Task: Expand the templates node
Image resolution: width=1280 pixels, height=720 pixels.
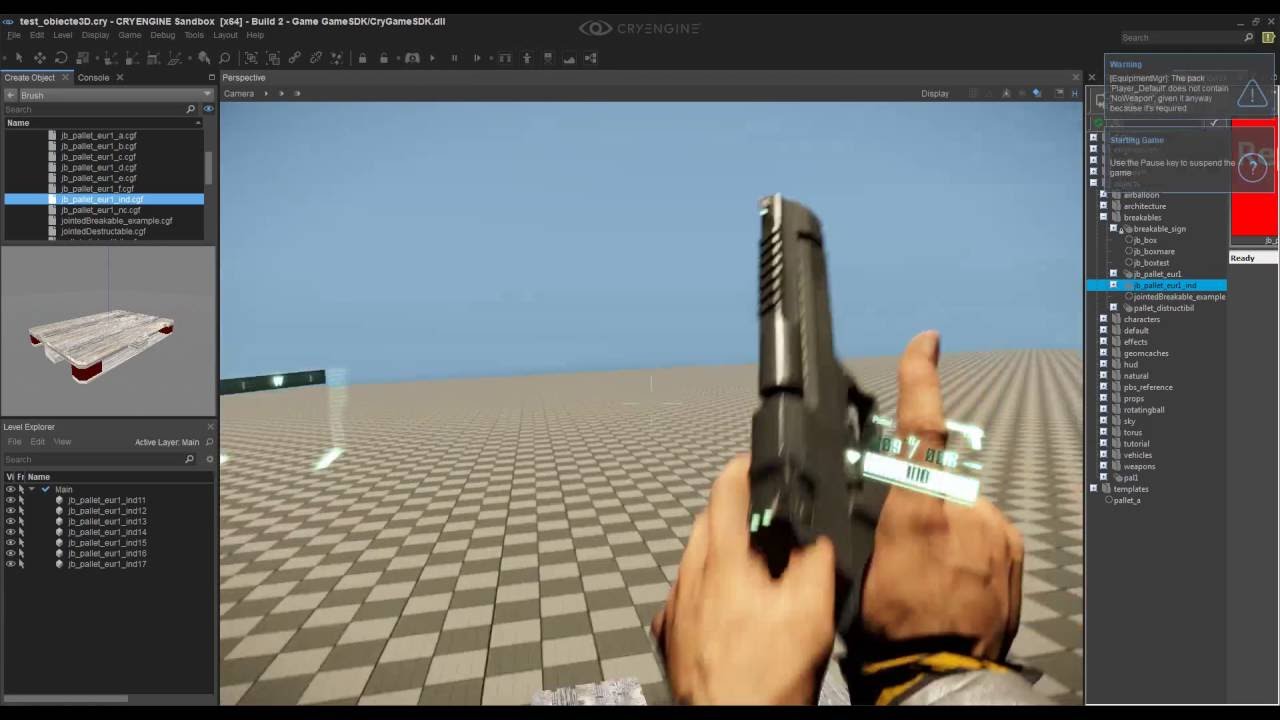Action: (1093, 489)
